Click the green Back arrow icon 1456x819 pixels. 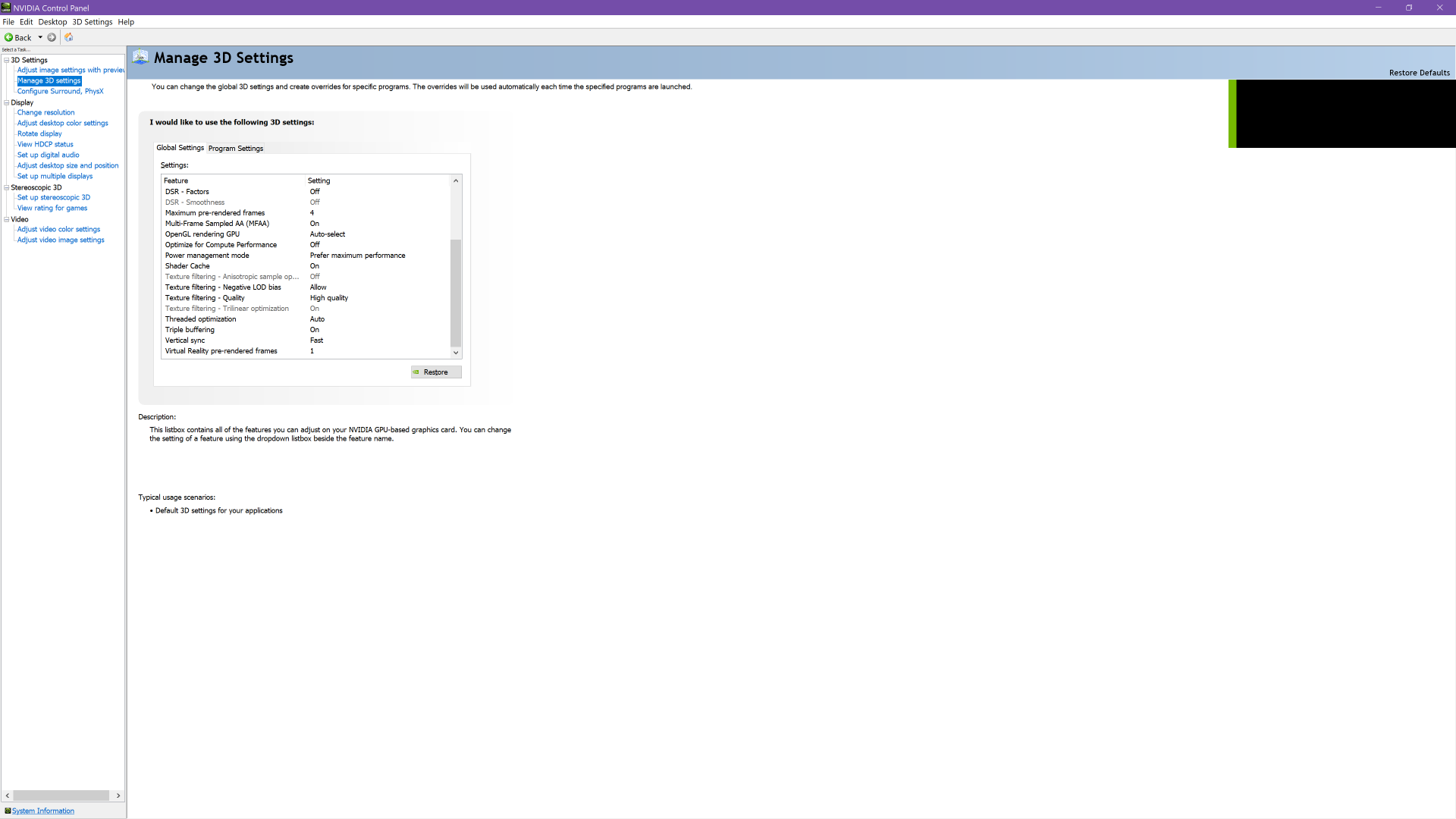tap(8, 37)
